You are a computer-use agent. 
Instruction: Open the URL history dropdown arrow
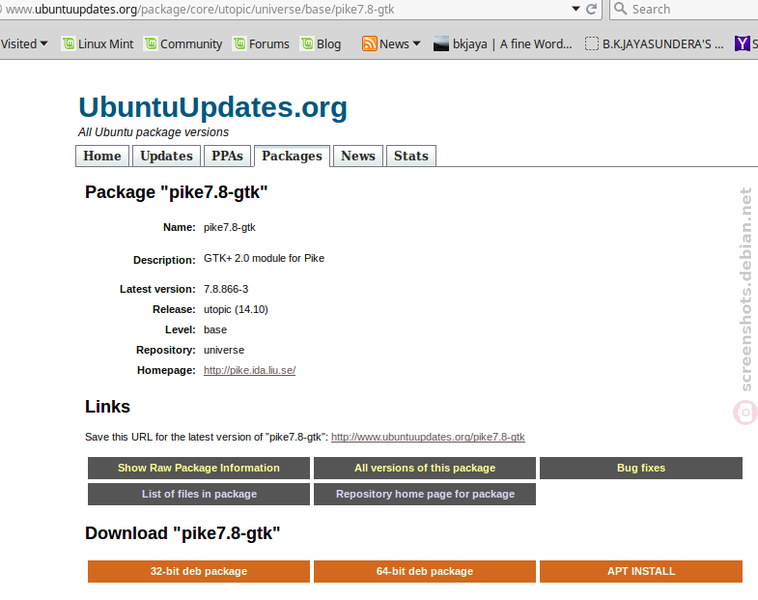575,9
